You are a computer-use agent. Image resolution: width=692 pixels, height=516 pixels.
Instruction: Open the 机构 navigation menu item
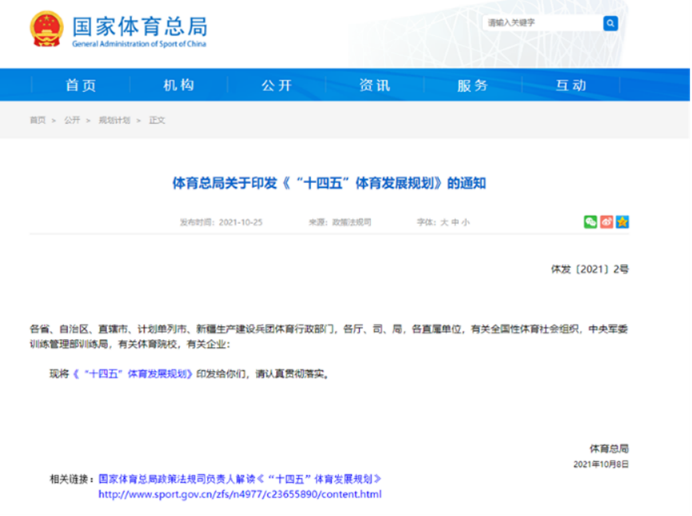coord(179,85)
